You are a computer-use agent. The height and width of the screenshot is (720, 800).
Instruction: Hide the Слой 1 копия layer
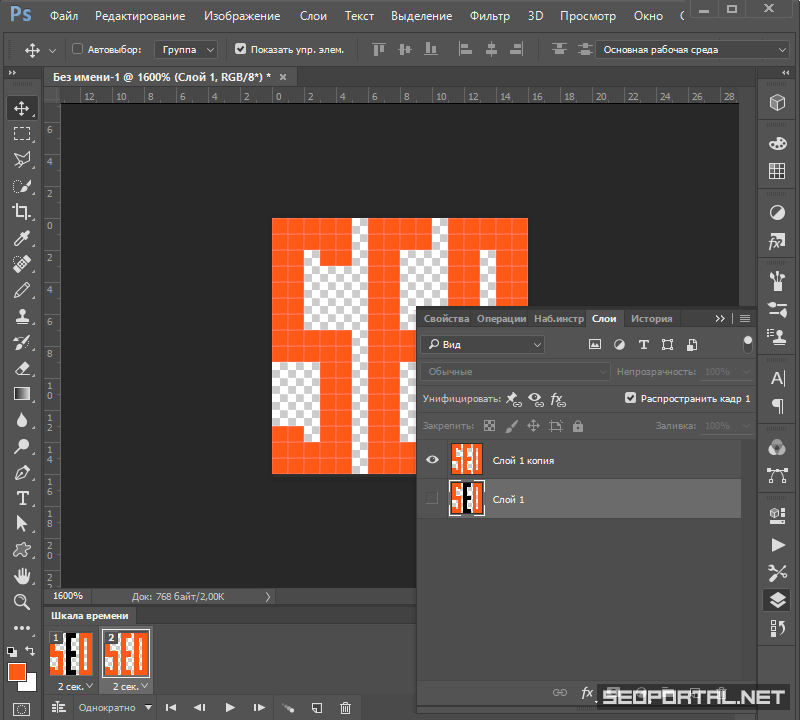tap(432, 460)
